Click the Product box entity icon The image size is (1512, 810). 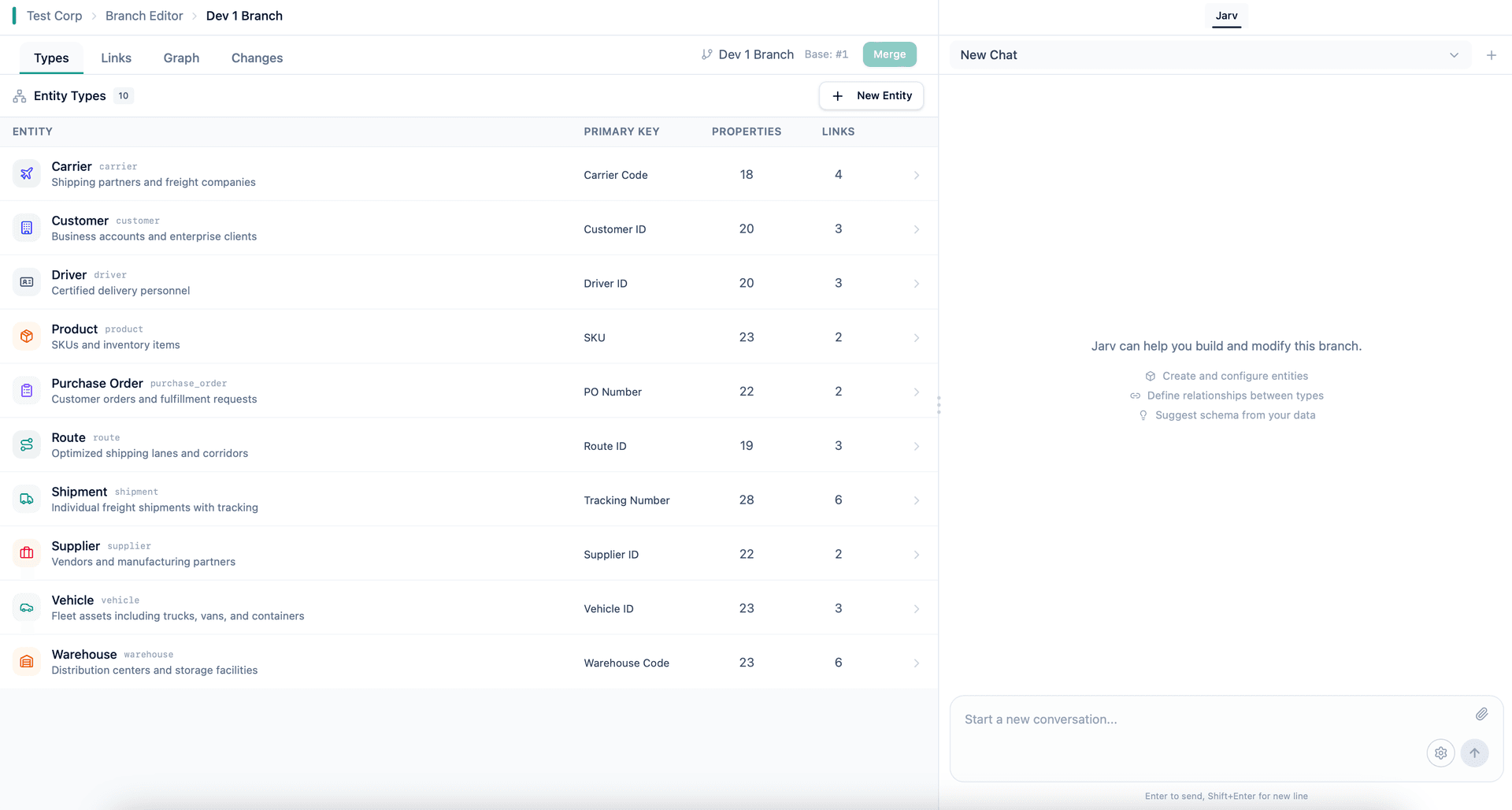pyautogui.click(x=26, y=336)
